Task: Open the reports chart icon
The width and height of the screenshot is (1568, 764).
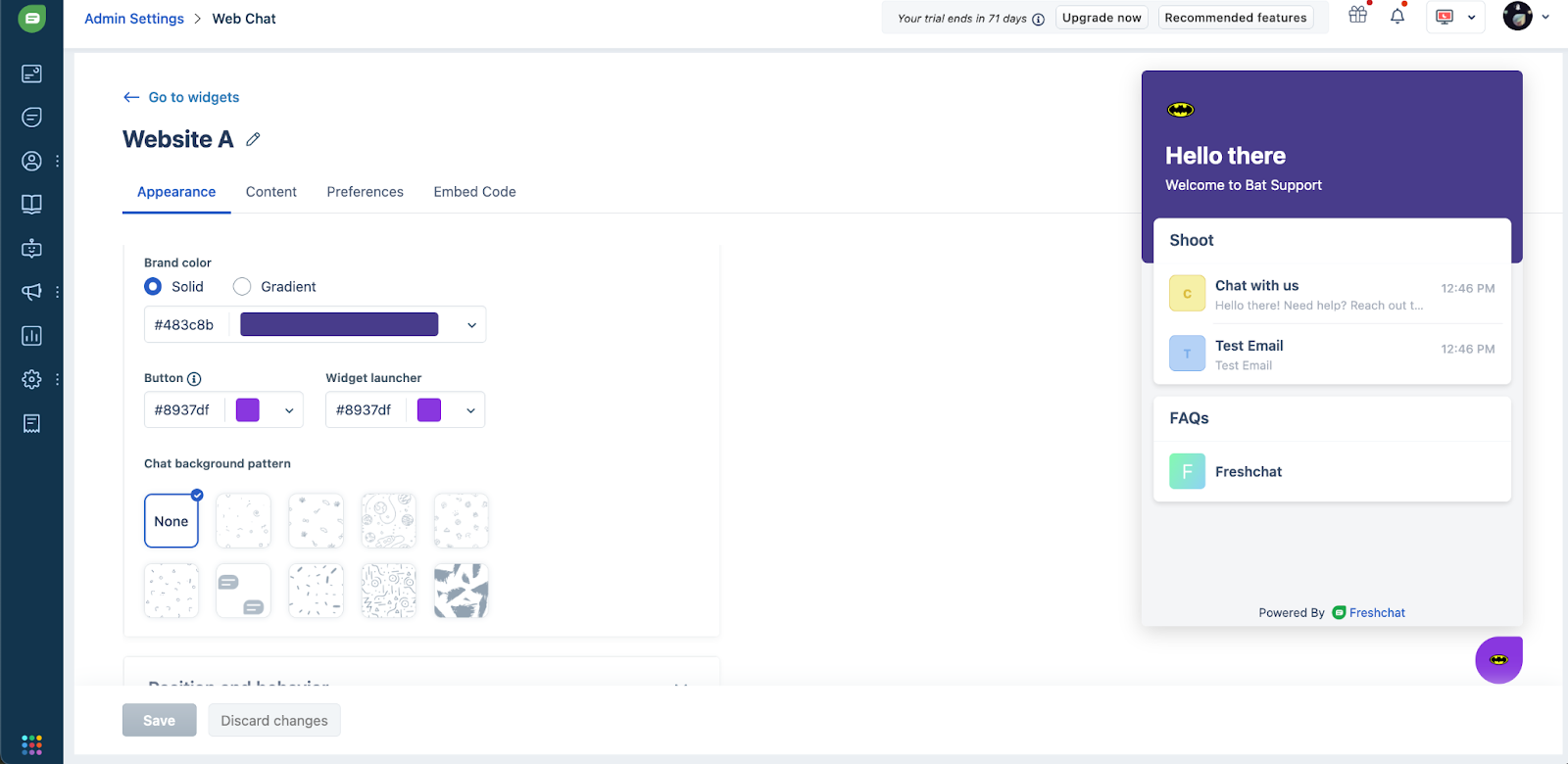Action: [x=31, y=336]
